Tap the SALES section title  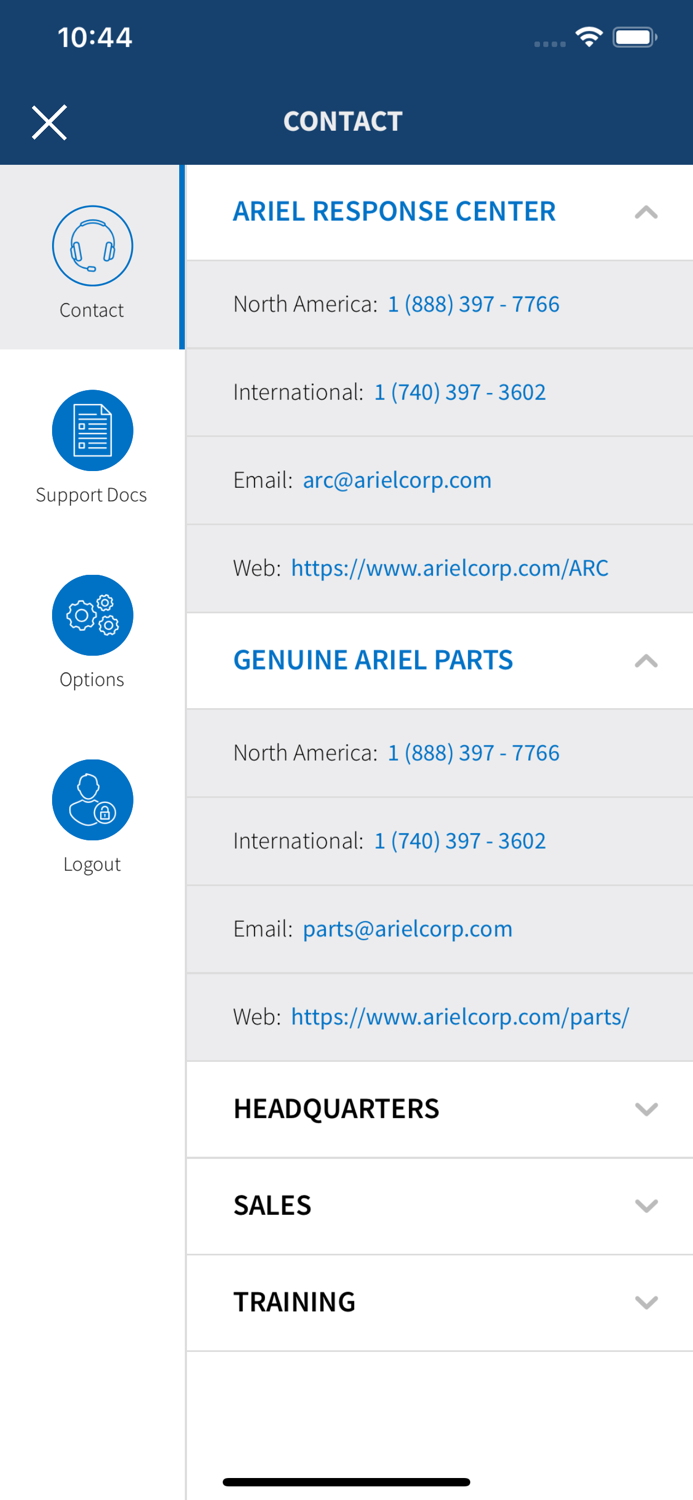(272, 1205)
